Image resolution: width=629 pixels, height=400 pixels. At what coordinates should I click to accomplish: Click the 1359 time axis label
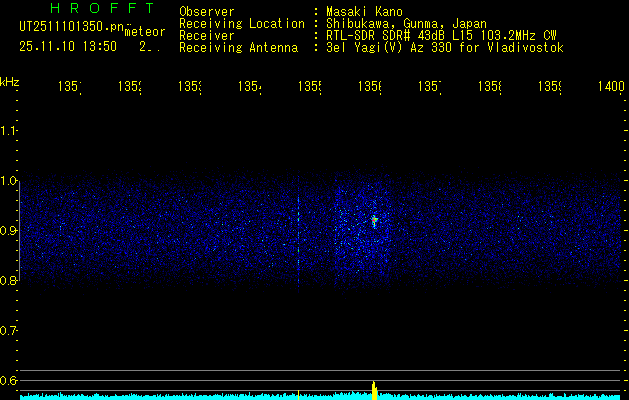point(550,86)
